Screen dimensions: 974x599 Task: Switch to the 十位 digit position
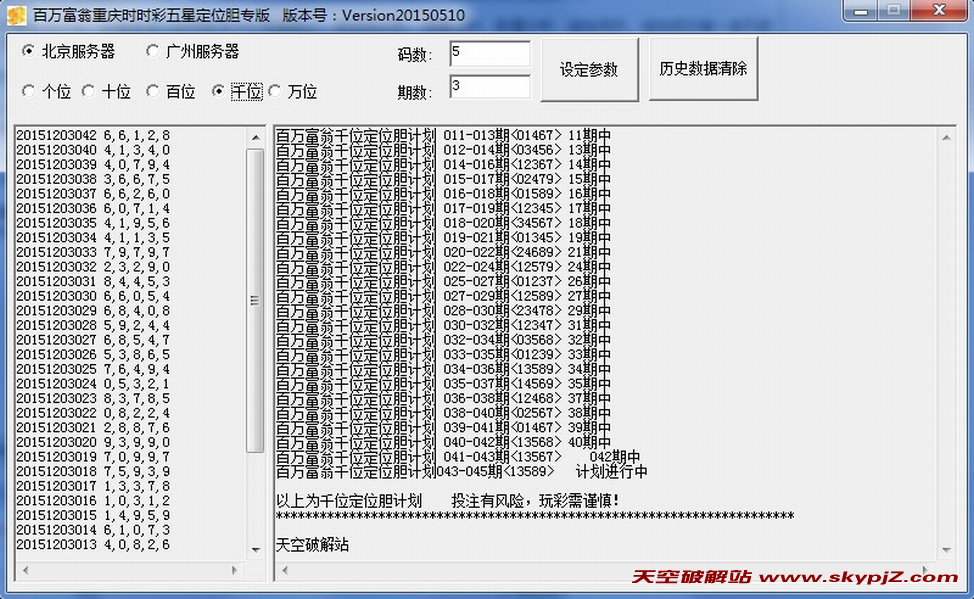[x=104, y=91]
